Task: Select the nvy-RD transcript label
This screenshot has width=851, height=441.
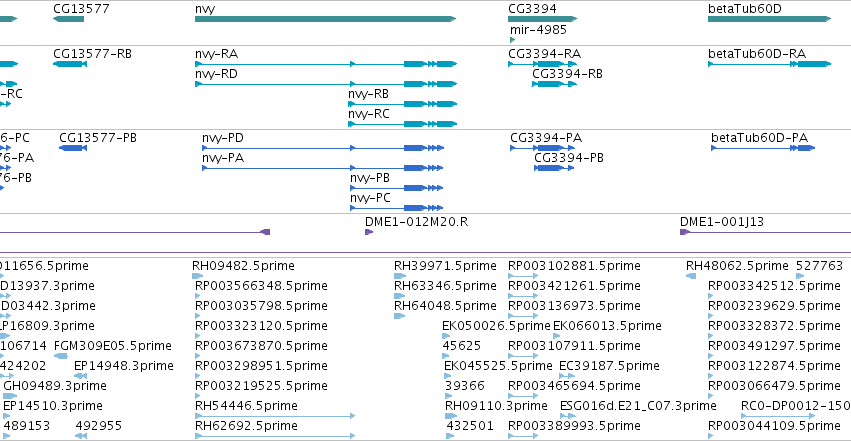Action: point(217,74)
